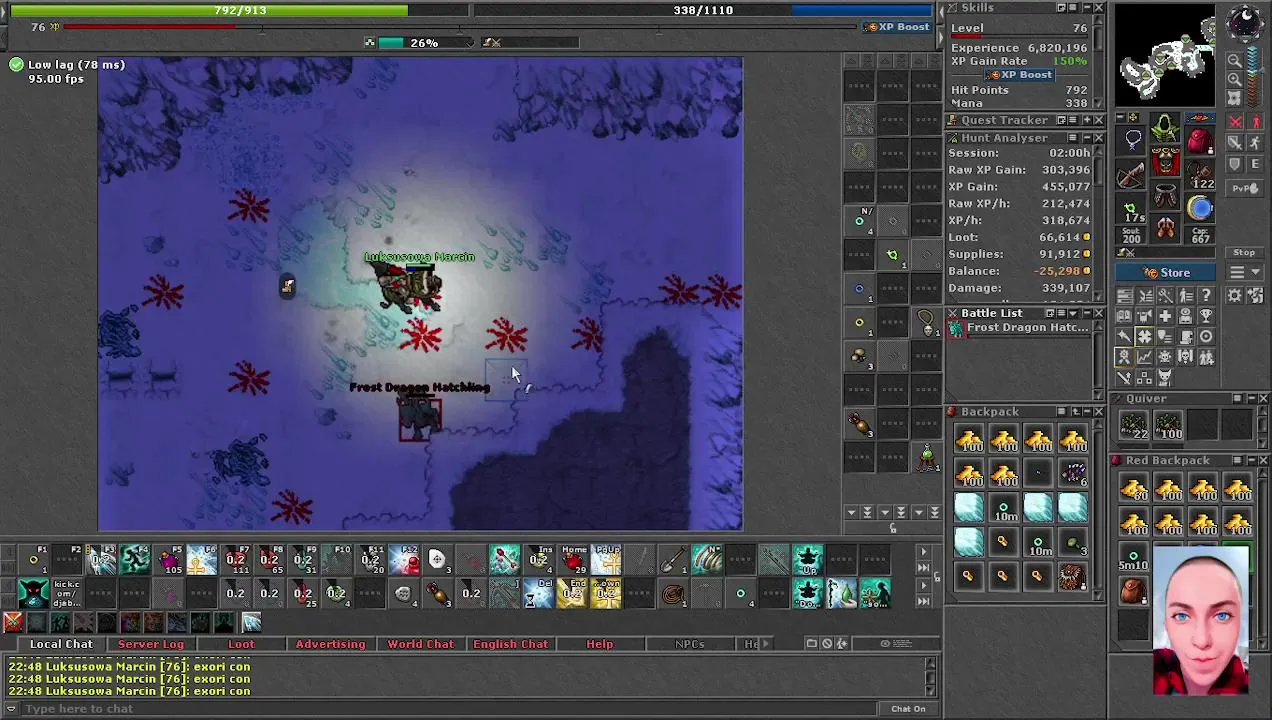1272x720 pixels.
Task: Zoom out the minimap
Action: [1235, 60]
